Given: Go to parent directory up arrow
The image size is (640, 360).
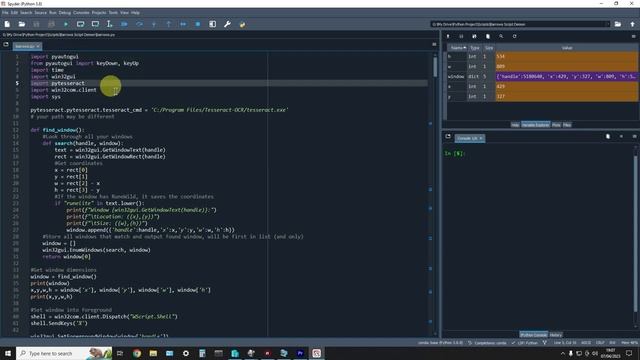Looking at the screenshot, I should click(x=633, y=24).
